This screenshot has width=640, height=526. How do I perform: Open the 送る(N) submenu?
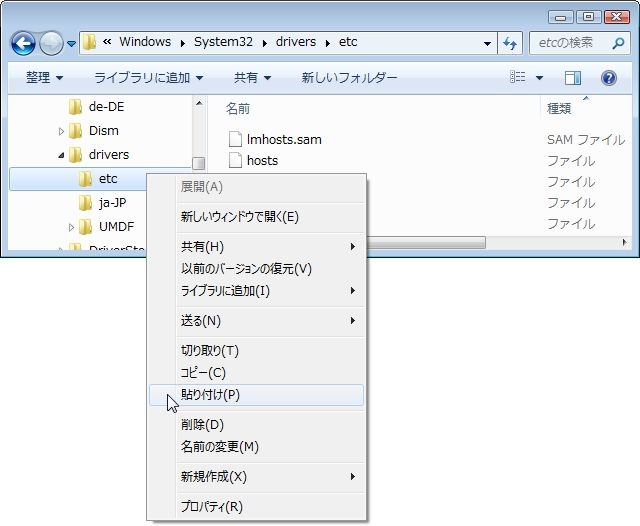256,321
